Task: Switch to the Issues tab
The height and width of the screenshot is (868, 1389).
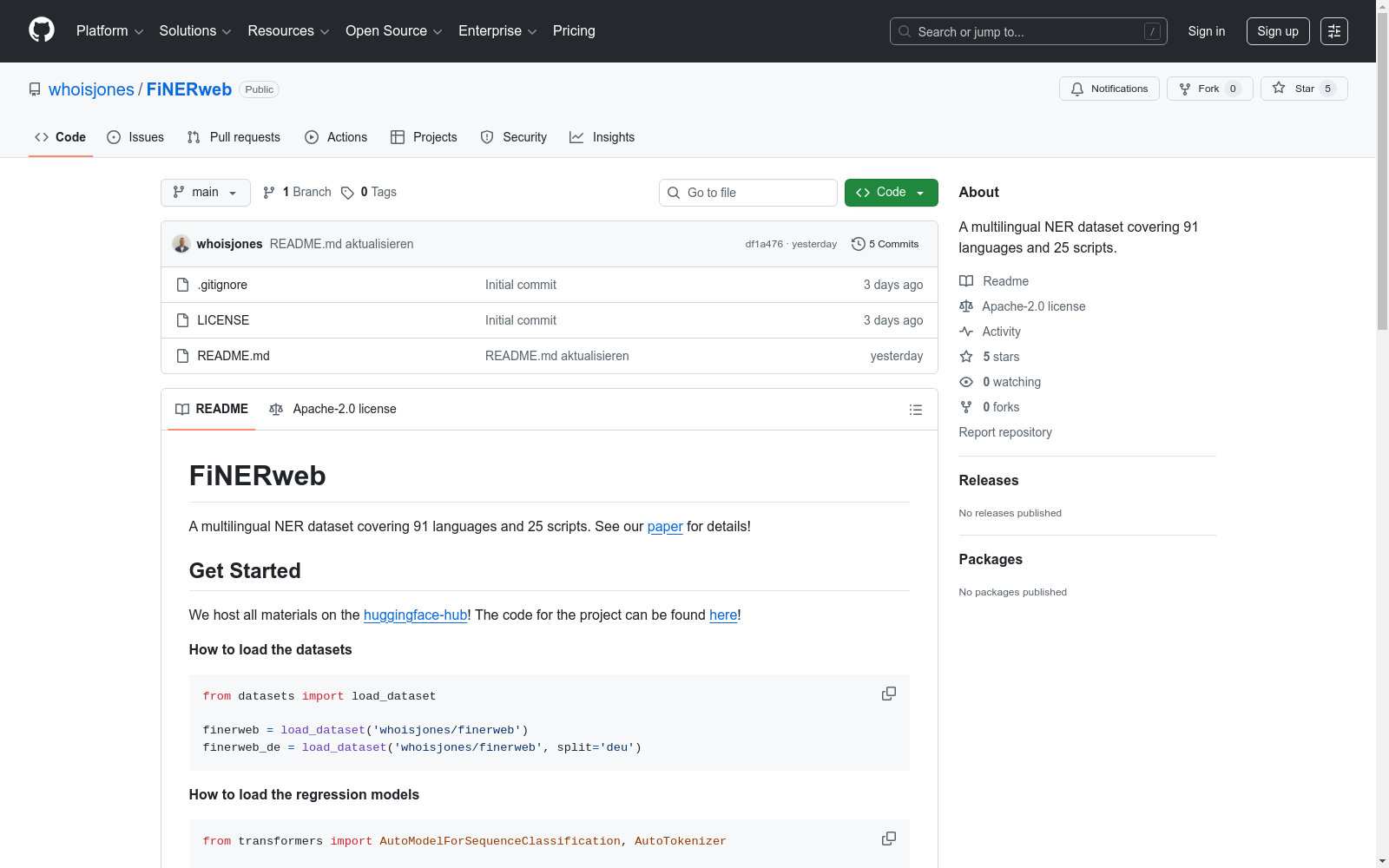Action: [135, 137]
